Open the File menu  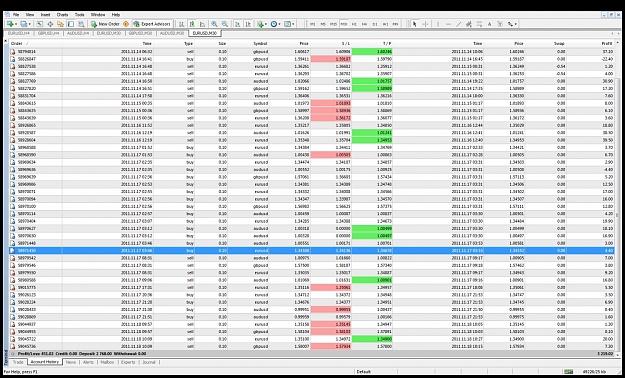coord(16,15)
